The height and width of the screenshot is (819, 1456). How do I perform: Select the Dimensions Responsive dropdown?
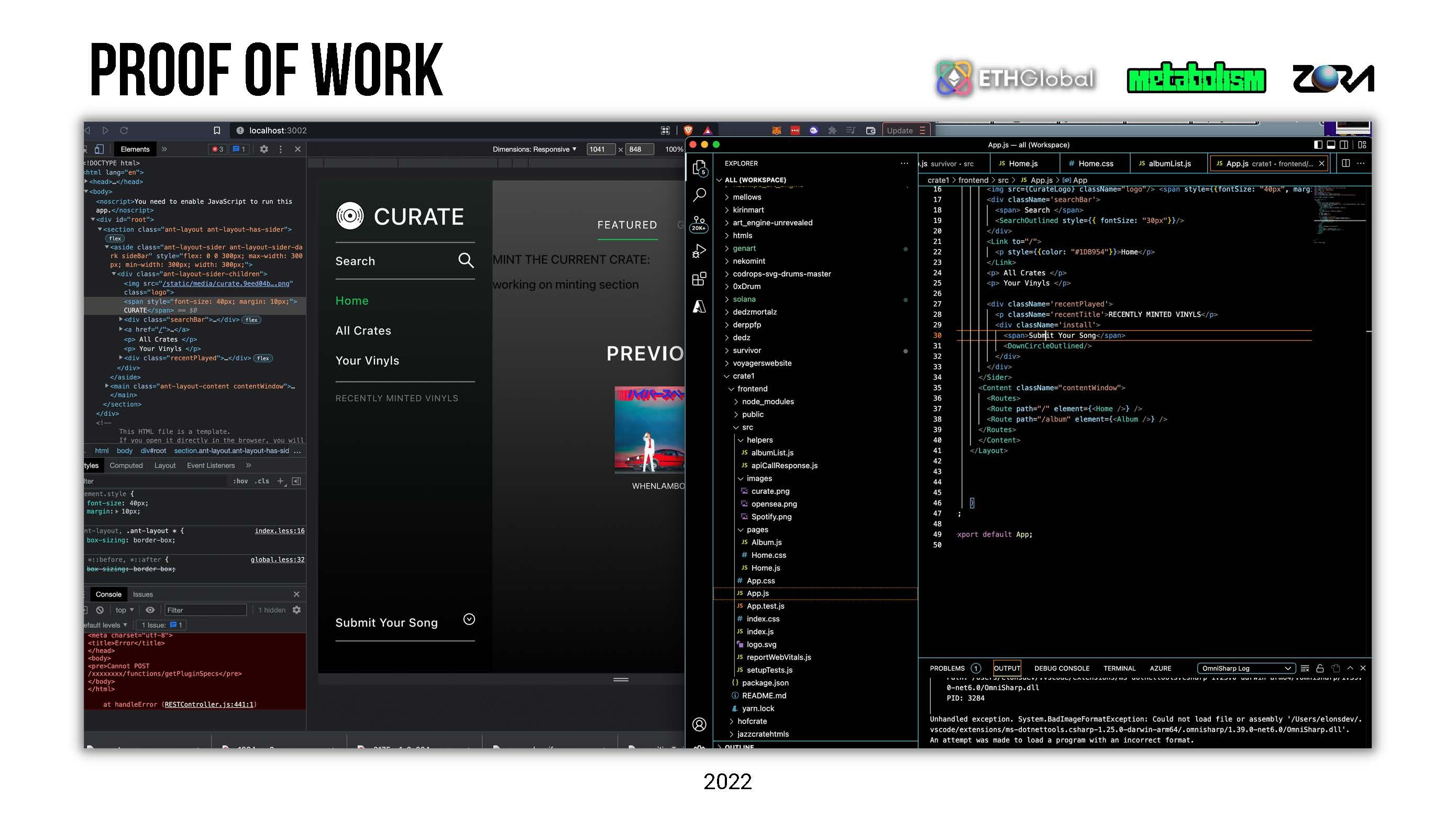(x=535, y=148)
